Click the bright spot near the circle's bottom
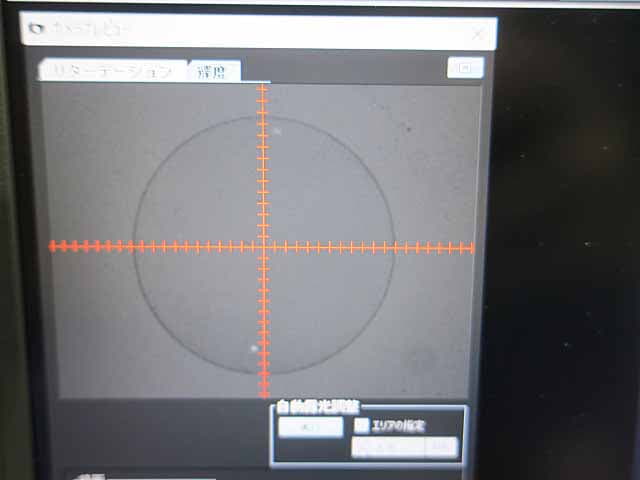The image size is (640, 480). tap(254, 348)
